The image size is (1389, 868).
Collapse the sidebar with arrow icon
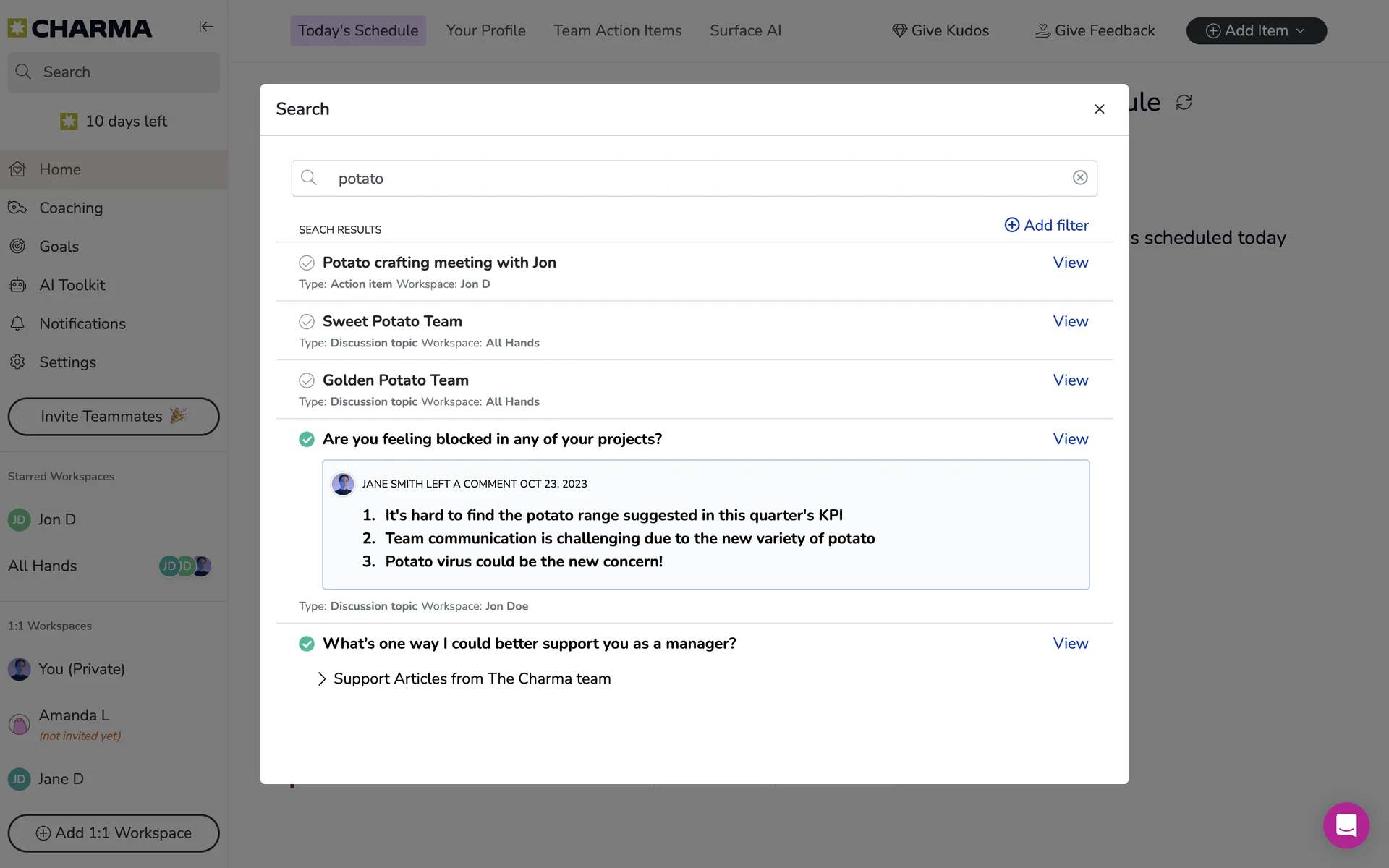pyautogui.click(x=206, y=27)
